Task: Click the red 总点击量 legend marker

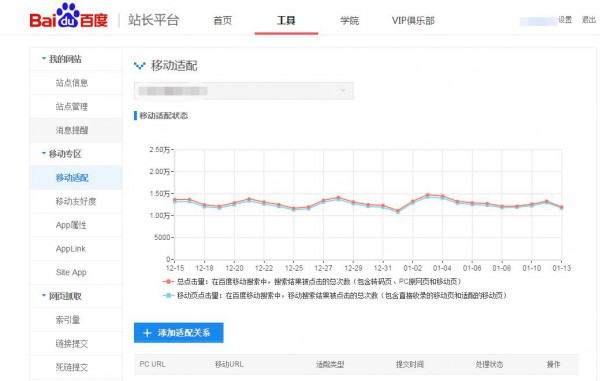Action: [168, 282]
